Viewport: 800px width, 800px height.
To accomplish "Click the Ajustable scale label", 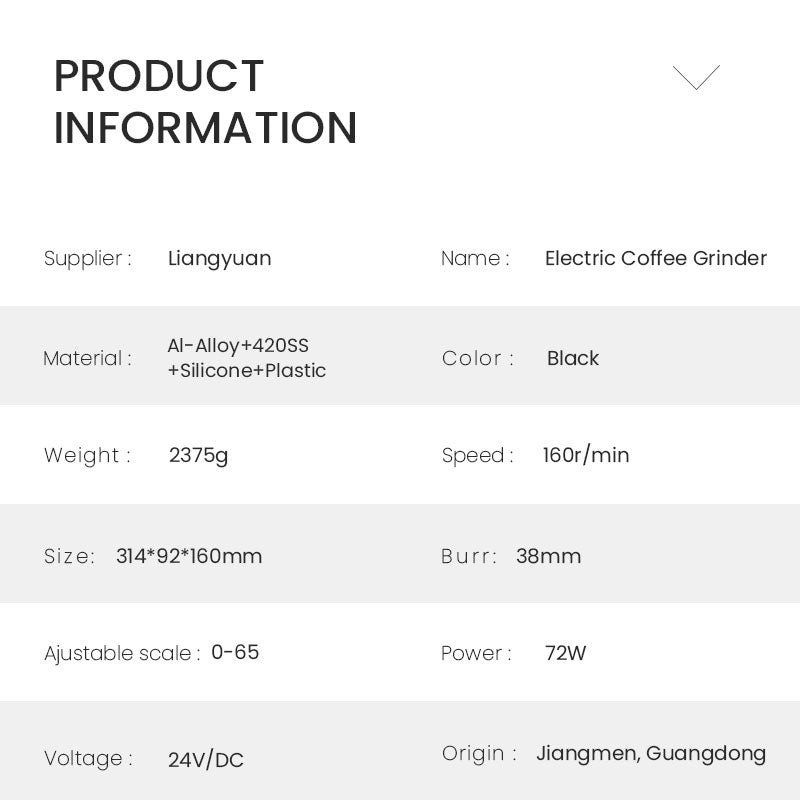I will (122, 653).
